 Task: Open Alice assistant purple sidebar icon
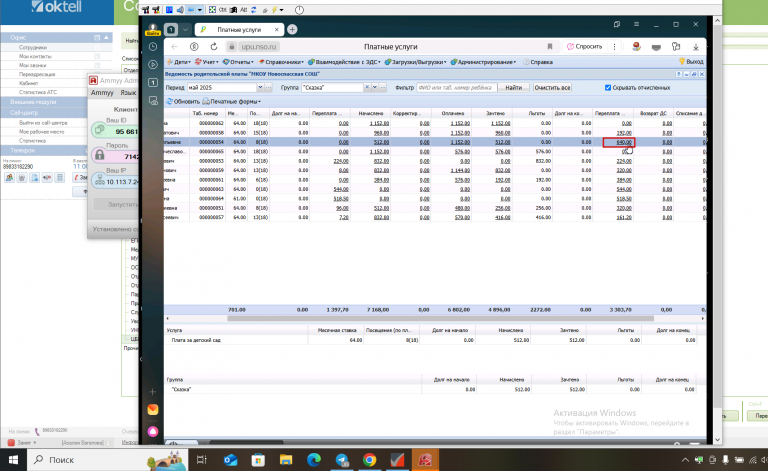coord(153,431)
